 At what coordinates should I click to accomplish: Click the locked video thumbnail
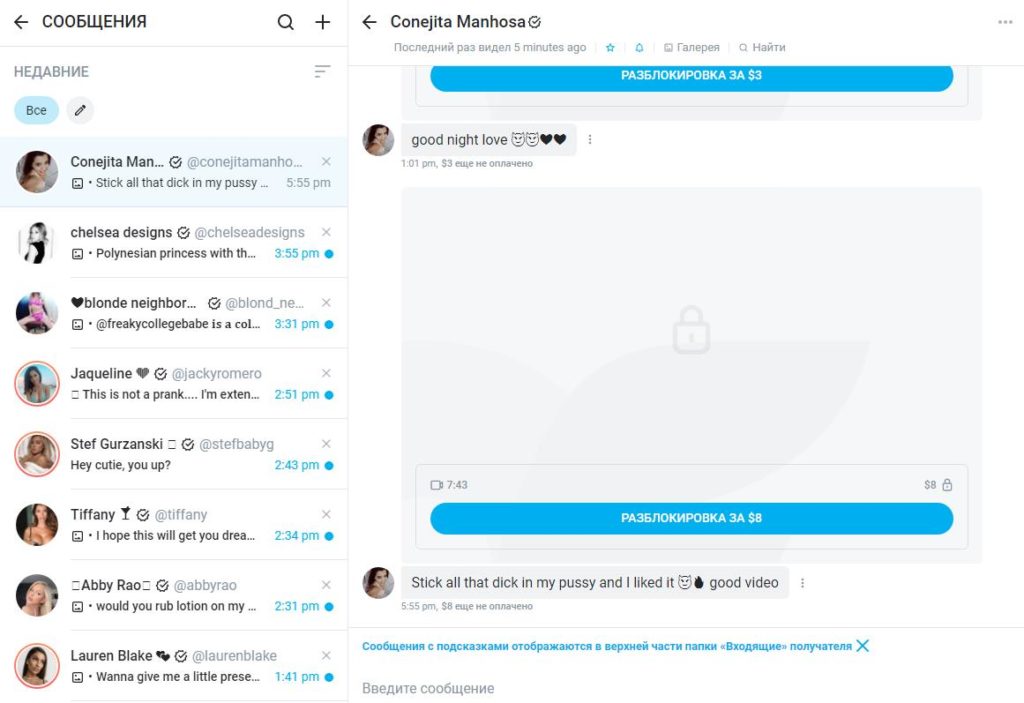pos(691,327)
